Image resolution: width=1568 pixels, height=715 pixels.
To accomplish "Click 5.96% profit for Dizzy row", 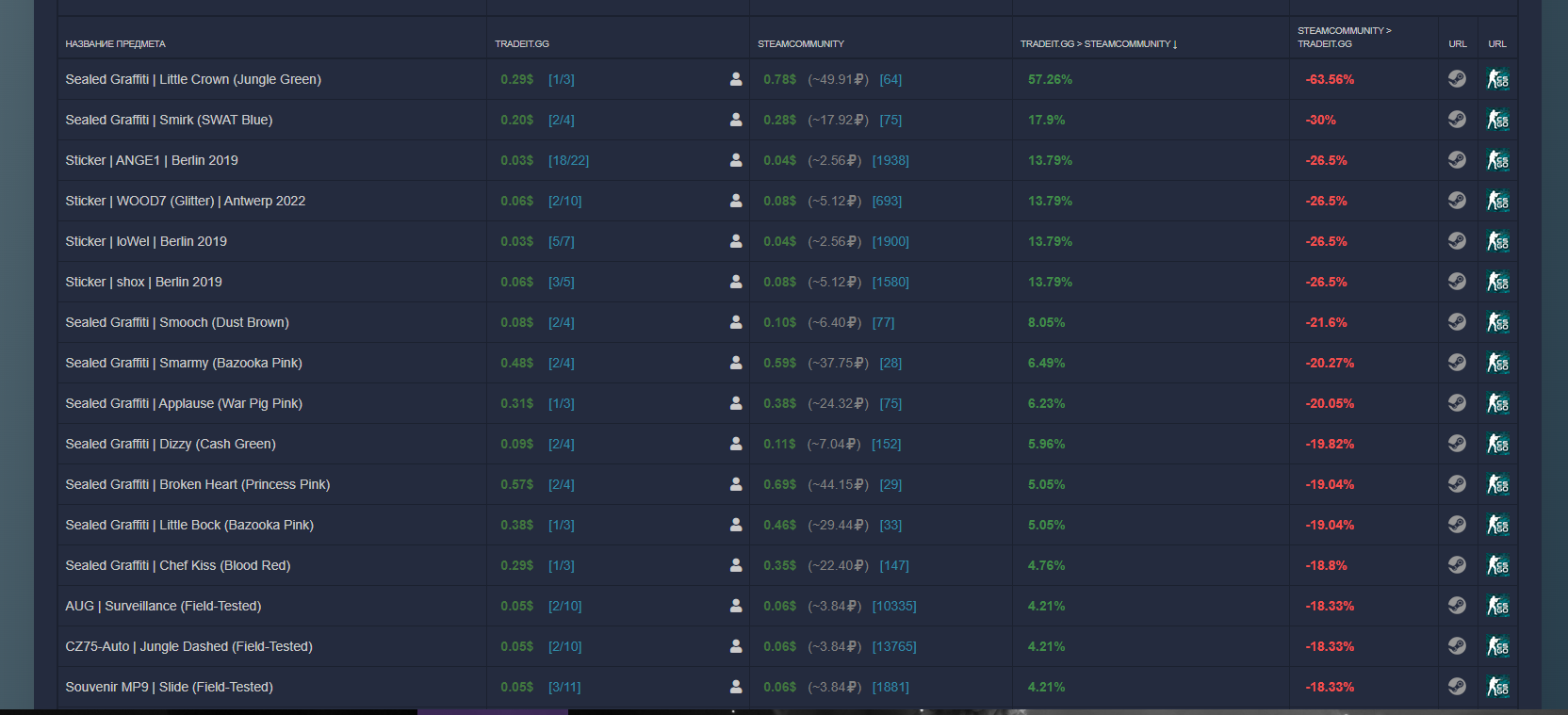I will pos(1046,444).
